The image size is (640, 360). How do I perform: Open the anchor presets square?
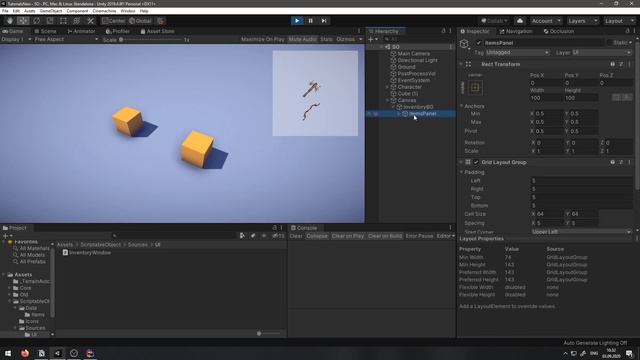click(x=475, y=87)
